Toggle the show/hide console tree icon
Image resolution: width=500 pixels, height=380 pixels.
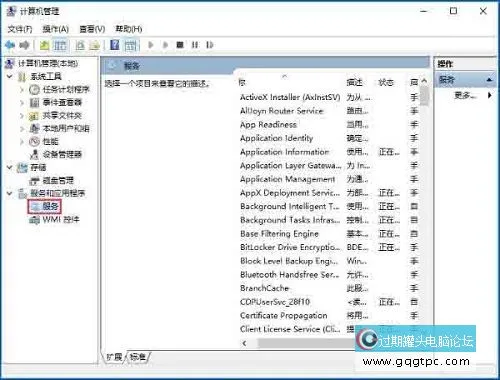(x=60, y=45)
